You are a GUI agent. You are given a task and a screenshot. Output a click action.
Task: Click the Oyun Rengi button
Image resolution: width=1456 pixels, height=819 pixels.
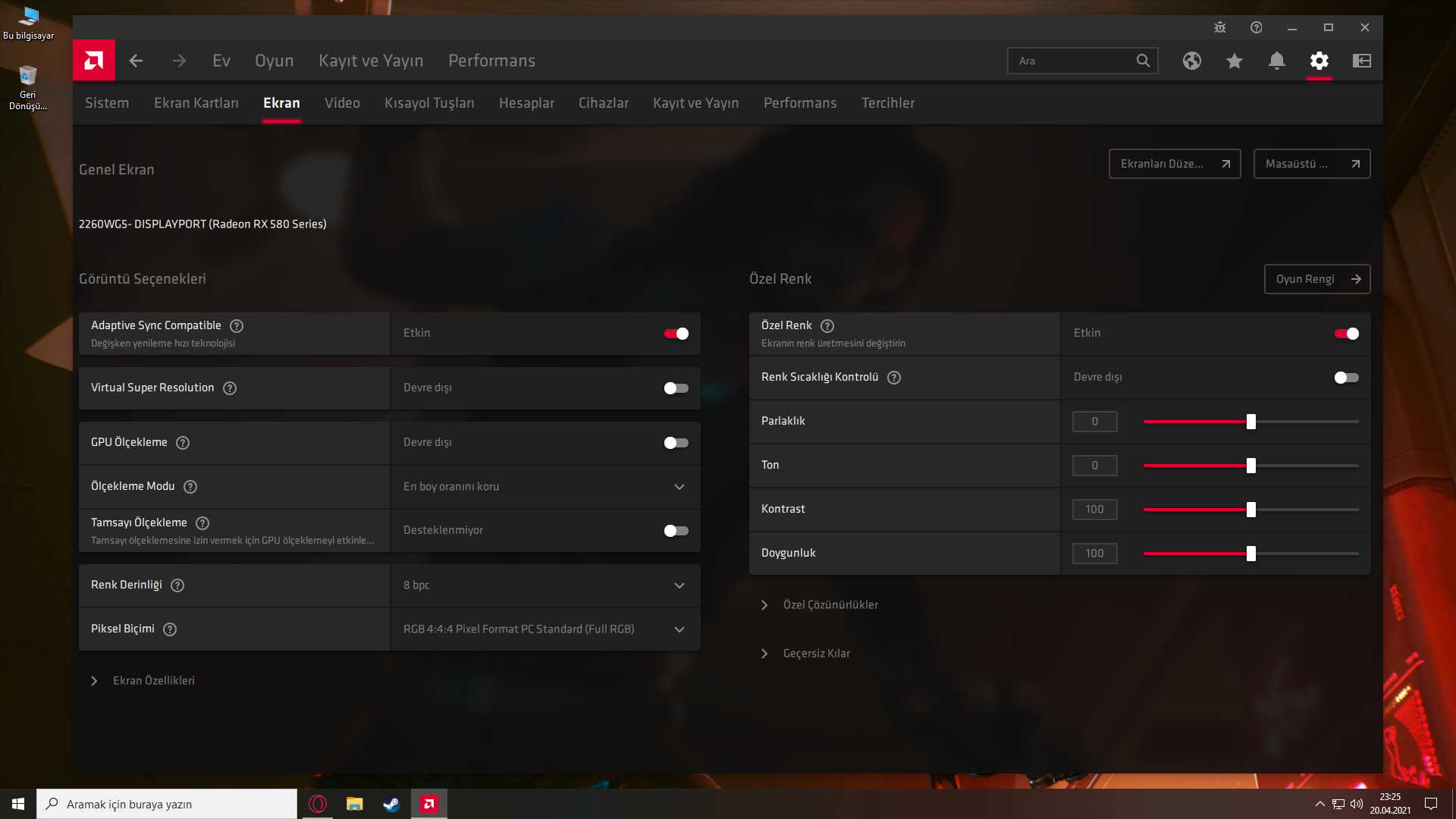[x=1316, y=279]
